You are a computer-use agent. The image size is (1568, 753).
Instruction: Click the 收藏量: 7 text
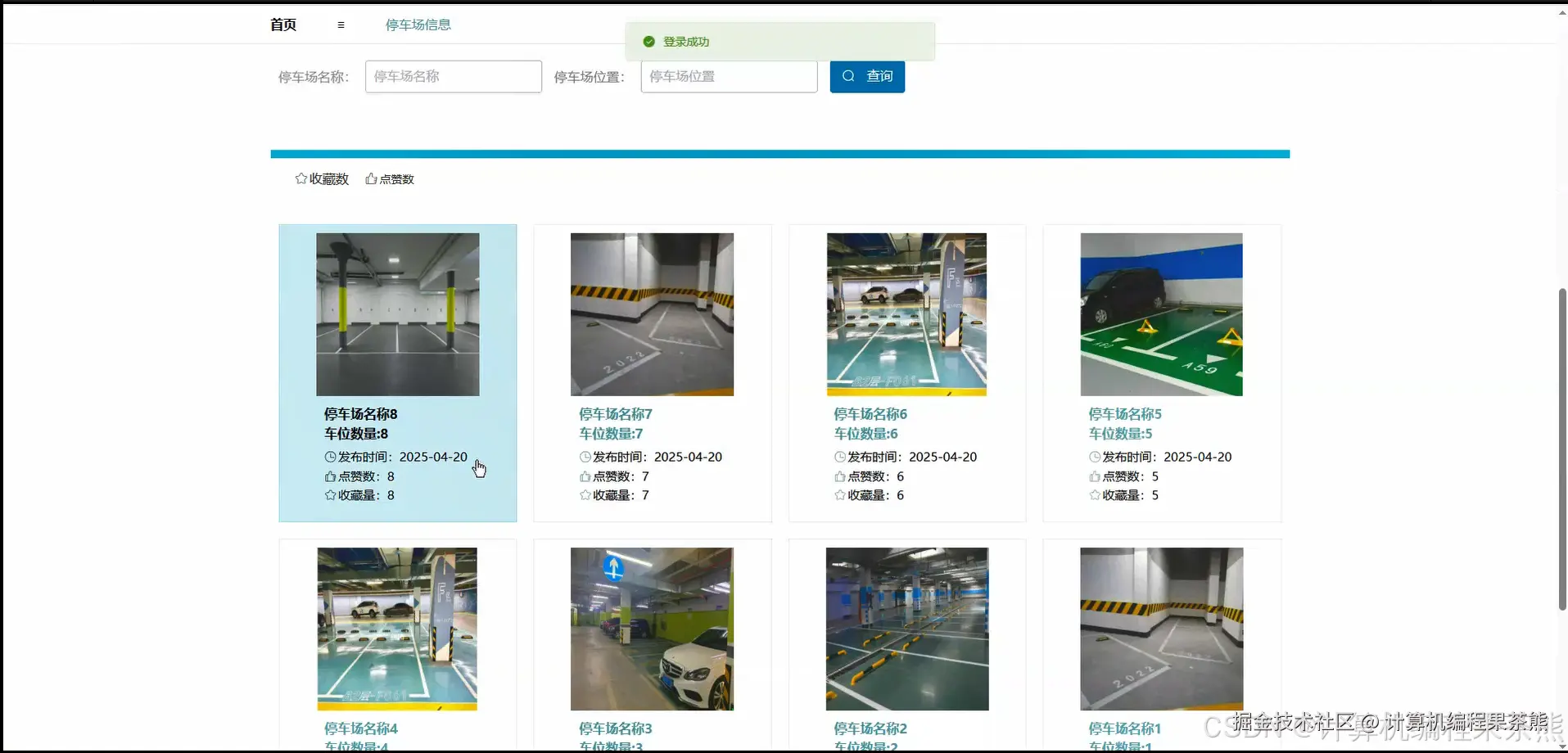pyautogui.click(x=621, y=495)
